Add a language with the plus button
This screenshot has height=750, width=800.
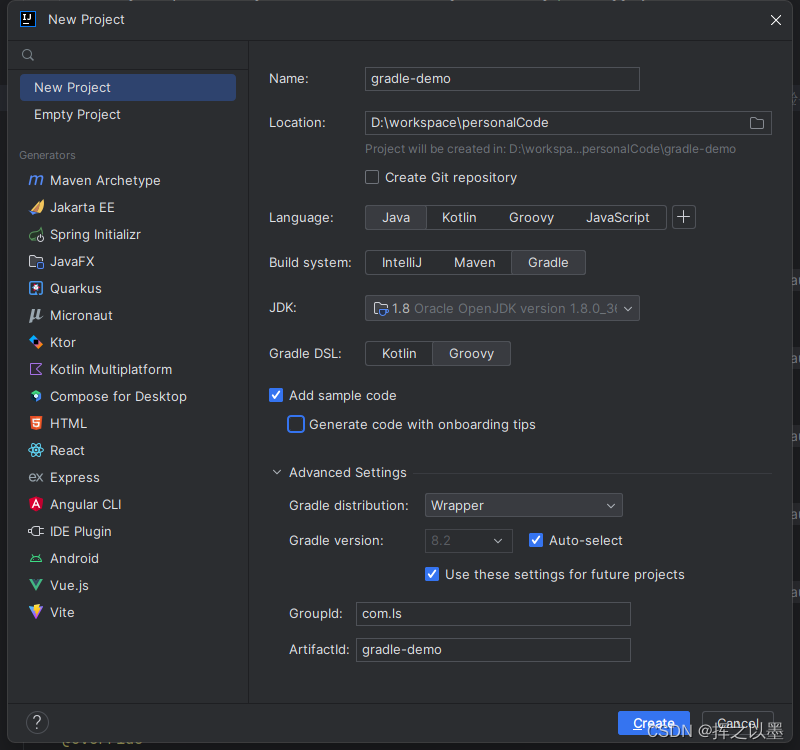[x=684, y=217]
